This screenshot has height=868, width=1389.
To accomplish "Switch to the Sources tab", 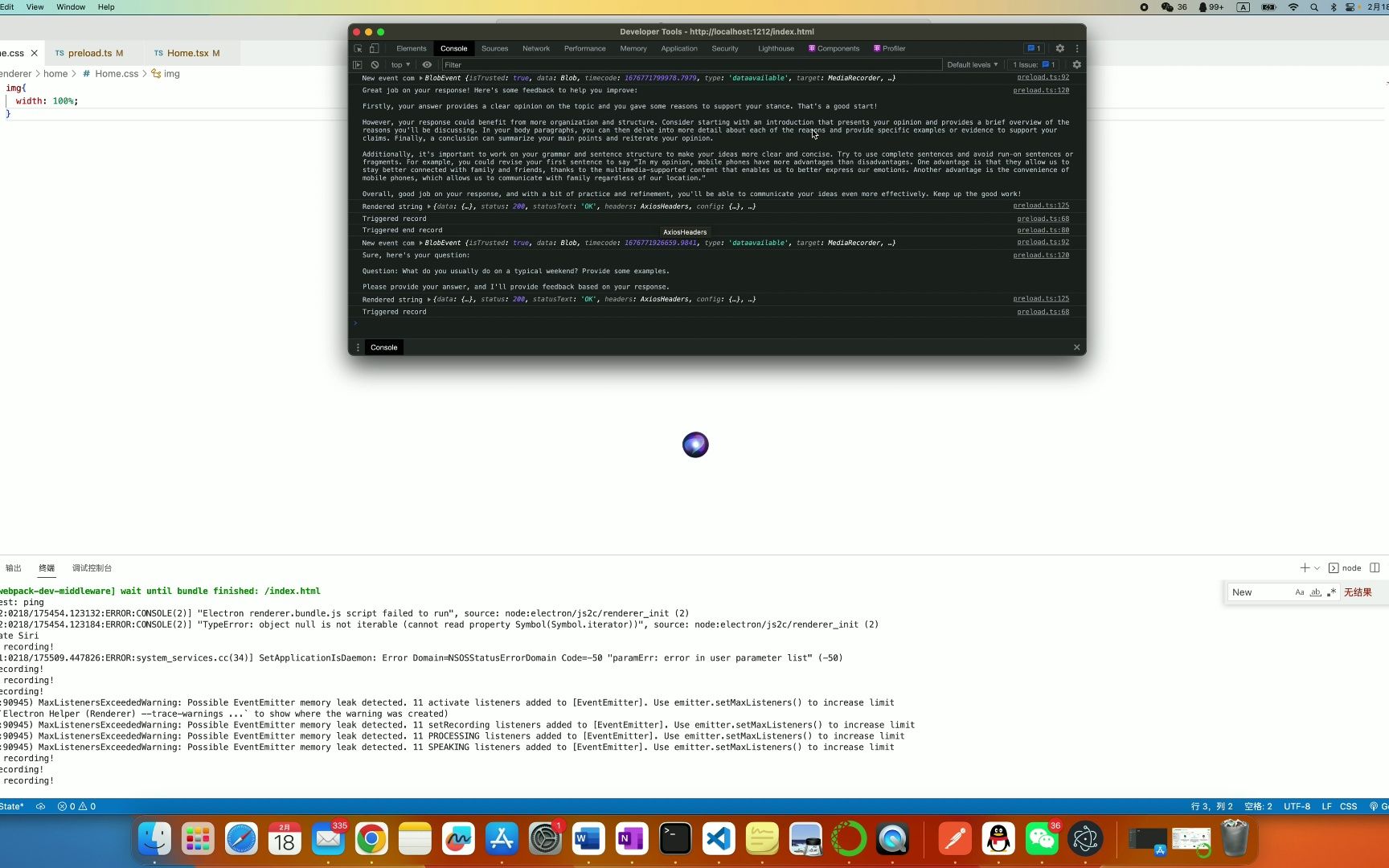I will tap(494, 48).
